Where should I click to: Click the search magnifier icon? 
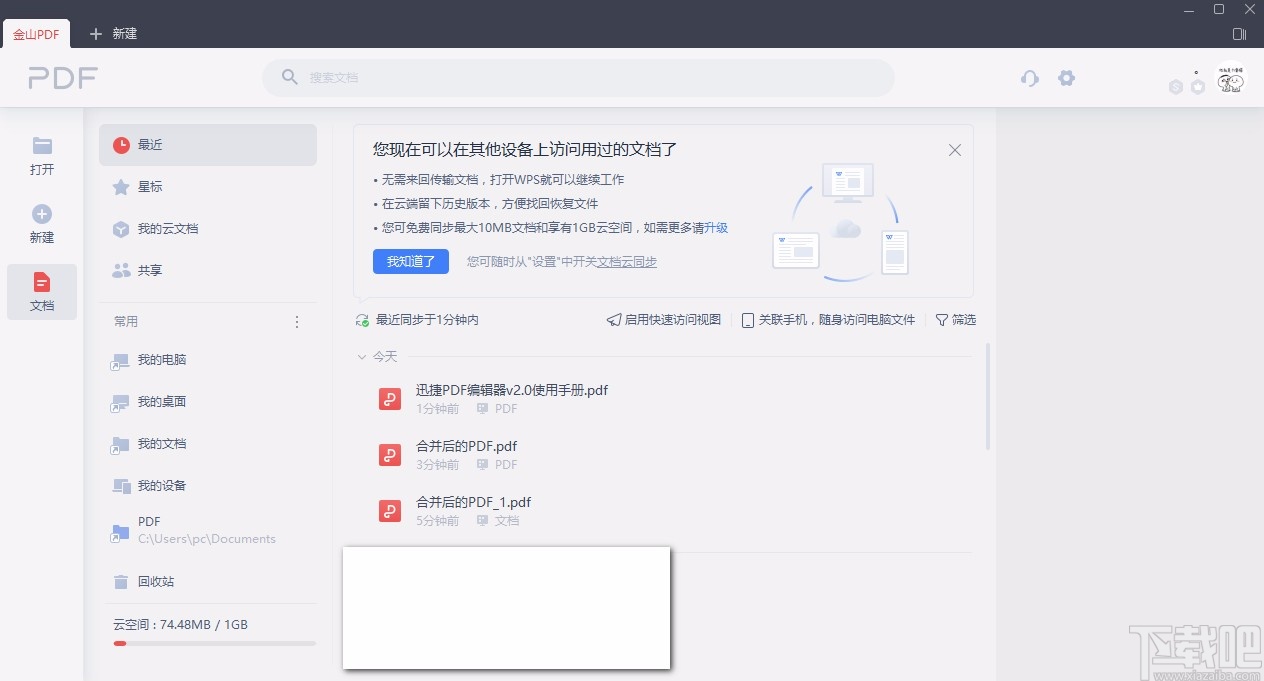[290, 77]
